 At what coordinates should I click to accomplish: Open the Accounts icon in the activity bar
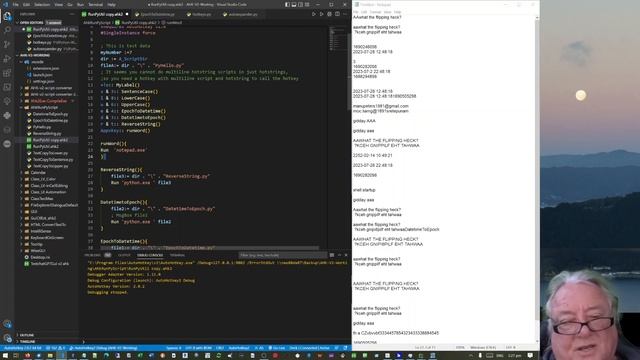pos(7,324)
